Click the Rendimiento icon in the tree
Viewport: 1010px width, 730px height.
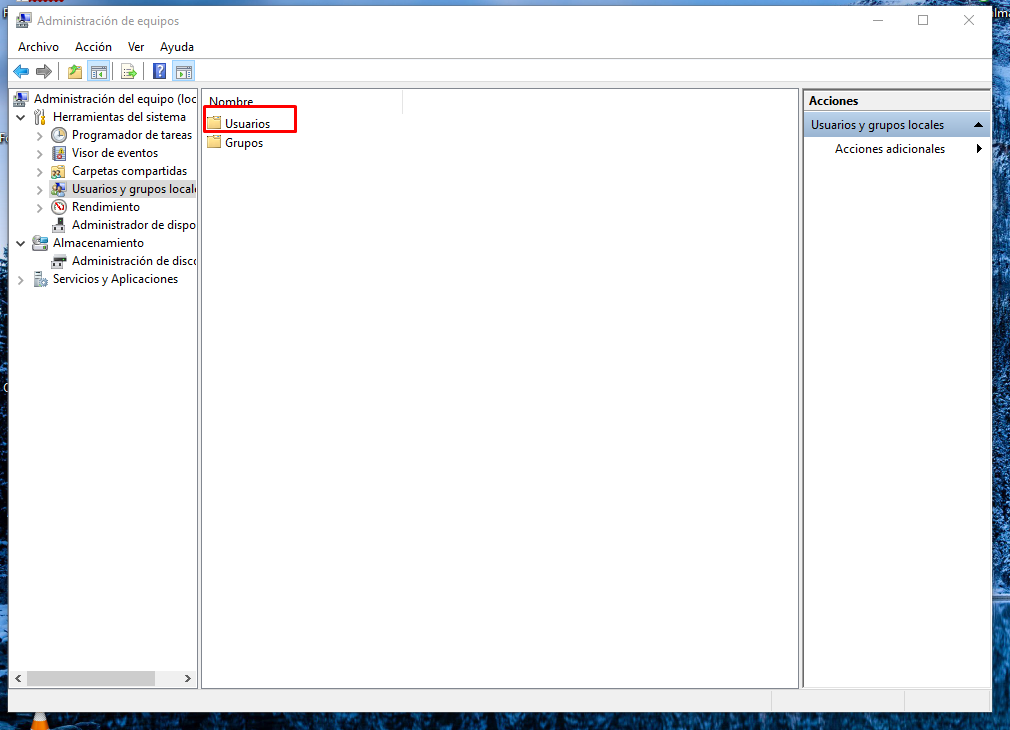coord(59,207)
